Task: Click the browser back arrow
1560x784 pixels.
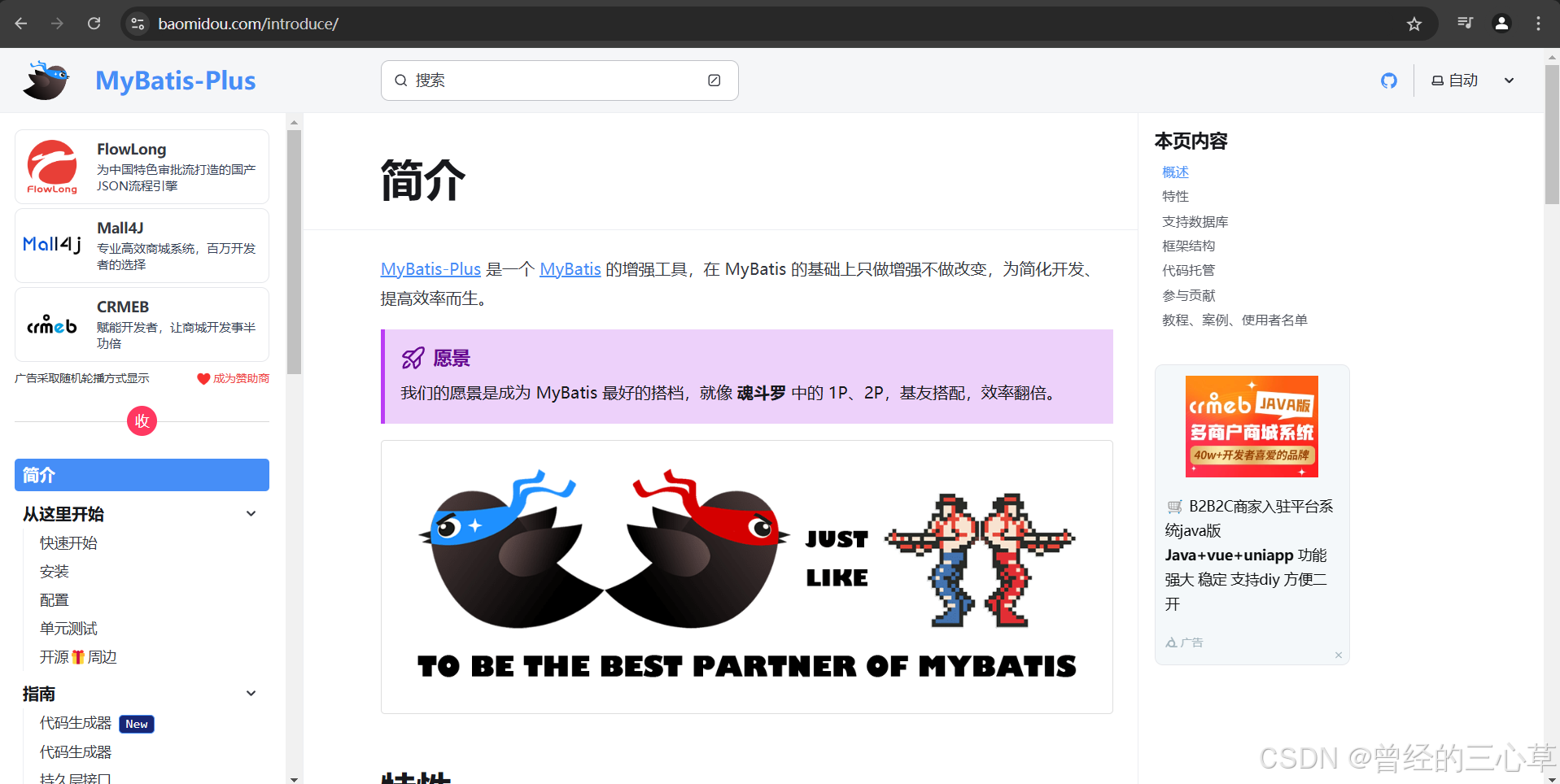Action: pos(21,24)
